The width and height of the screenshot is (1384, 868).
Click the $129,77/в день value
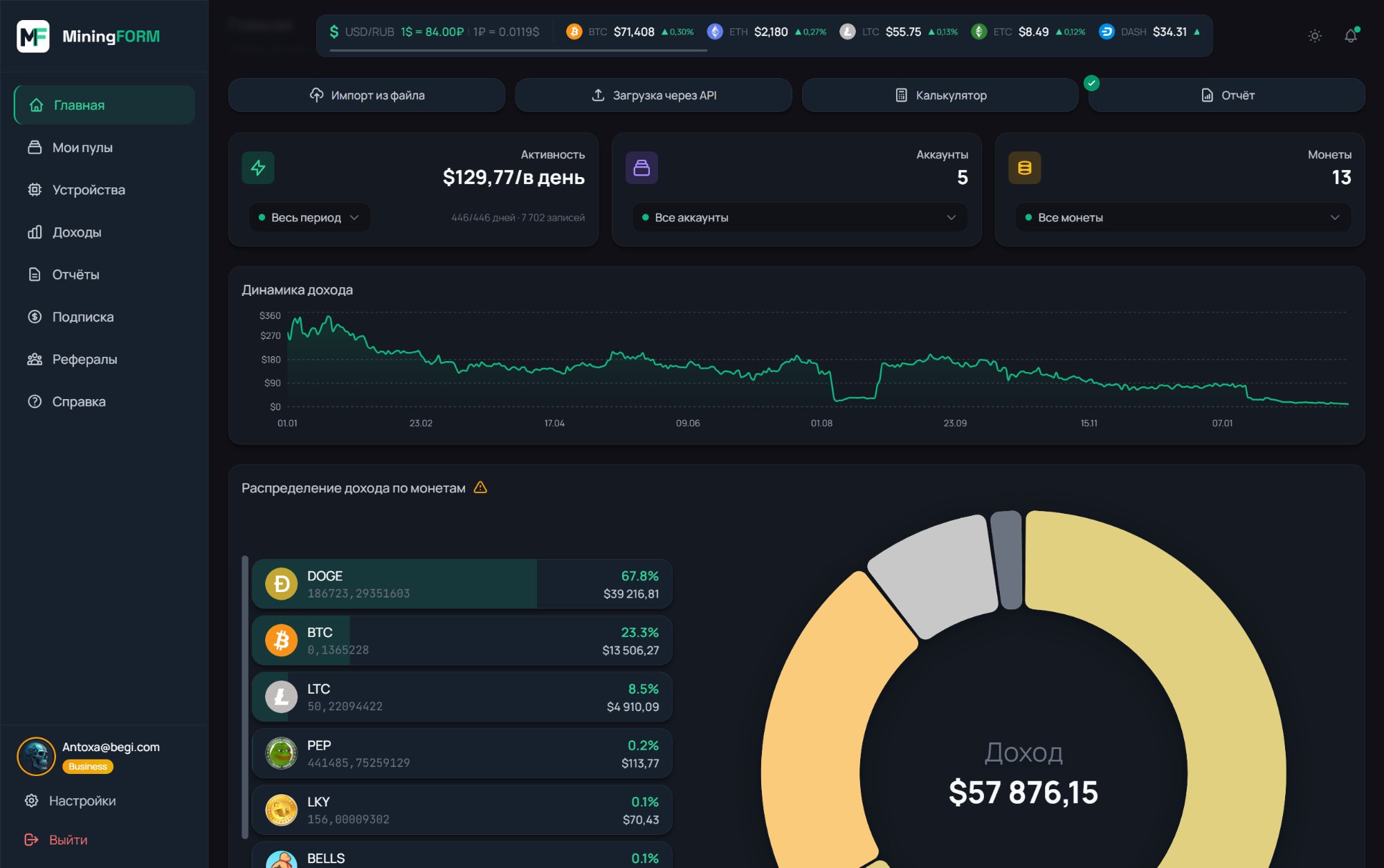point(513,178)
